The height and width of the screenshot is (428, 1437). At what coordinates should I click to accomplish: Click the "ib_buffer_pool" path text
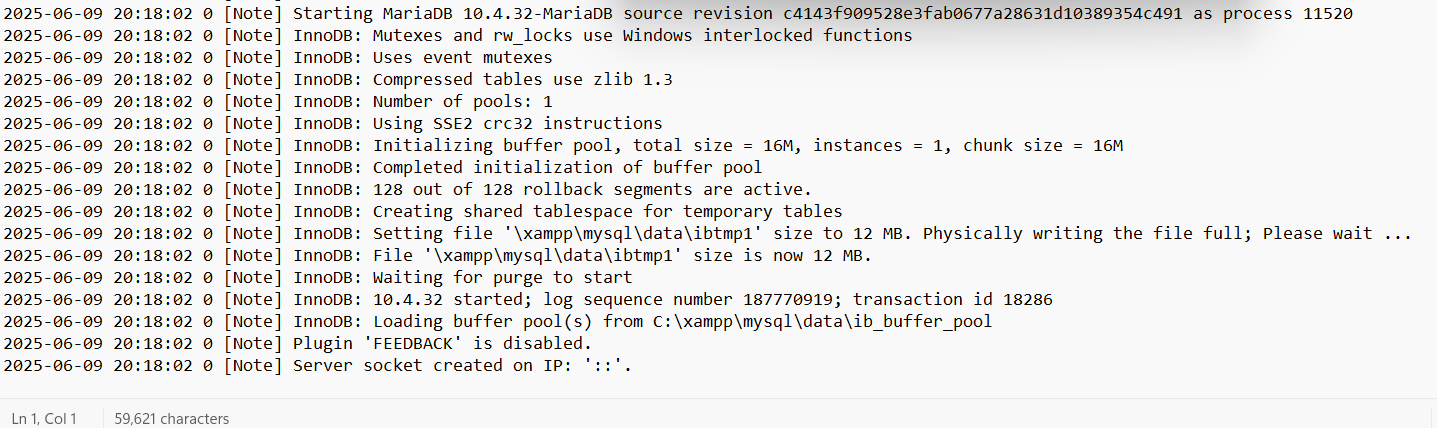(922, 322)
